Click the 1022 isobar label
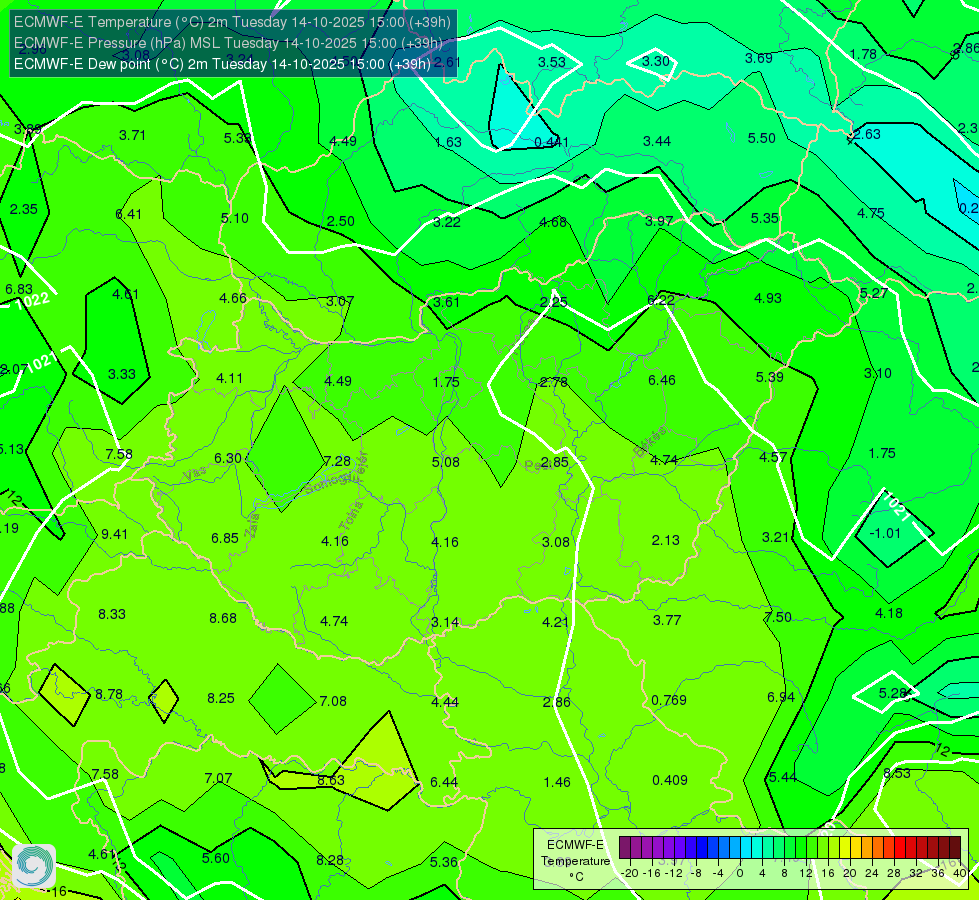Image resolution: width=979 pixels, height=900 pixels. (x=32, y=300)
